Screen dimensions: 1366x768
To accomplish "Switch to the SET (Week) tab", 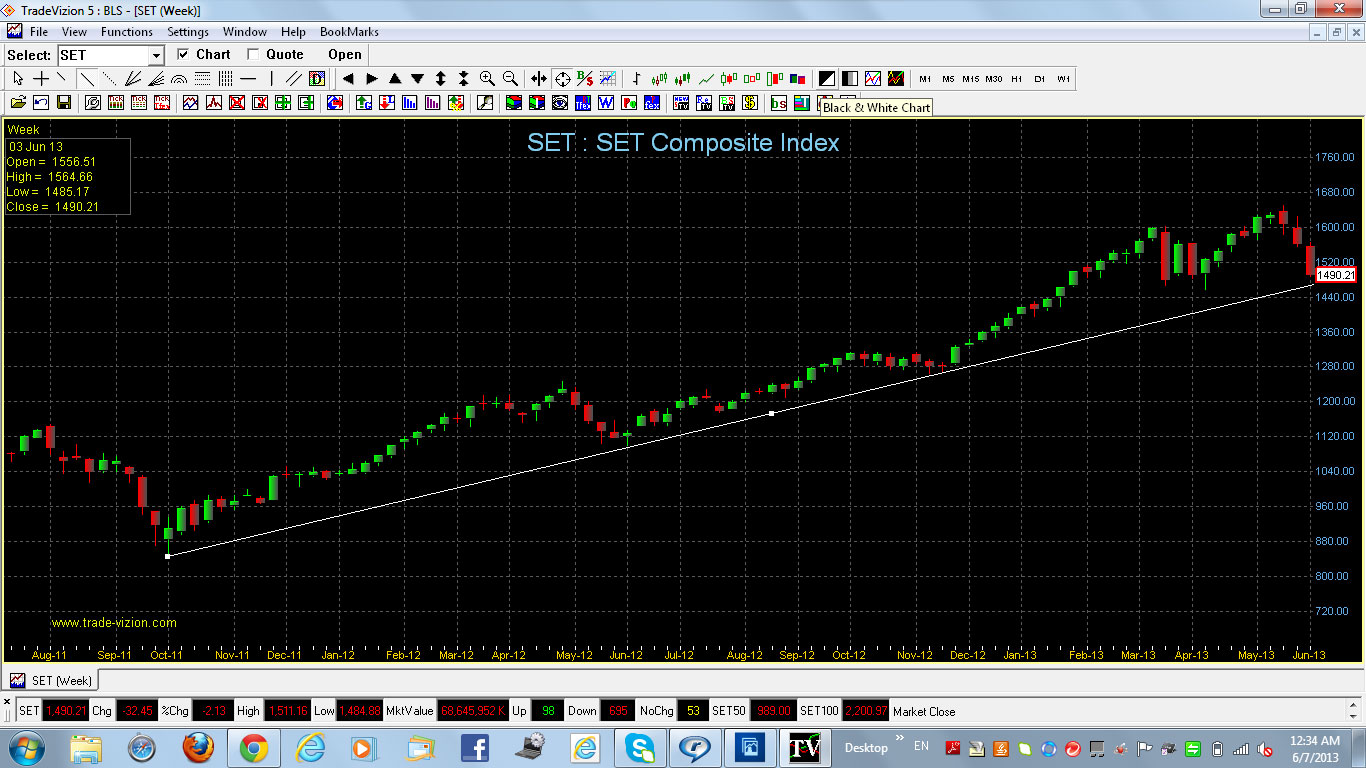I will [x=52, y=680].
